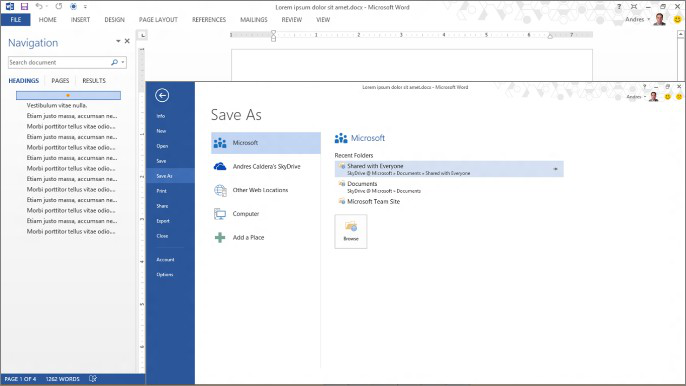This screenshot has width=686, height=386.
Task: Click the pin icon on Shared with Everyone
Action: click(x=556, y=169)
